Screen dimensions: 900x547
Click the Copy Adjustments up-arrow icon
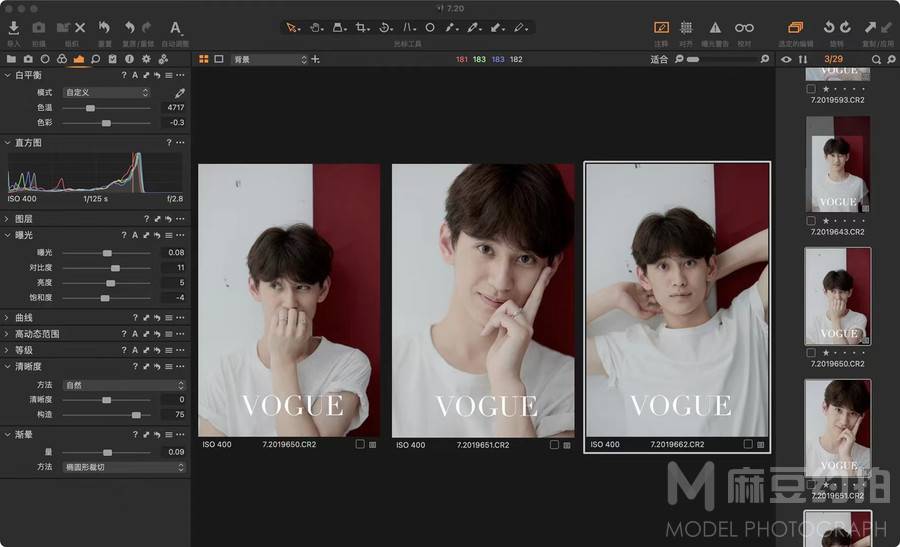tap(871, 28)
